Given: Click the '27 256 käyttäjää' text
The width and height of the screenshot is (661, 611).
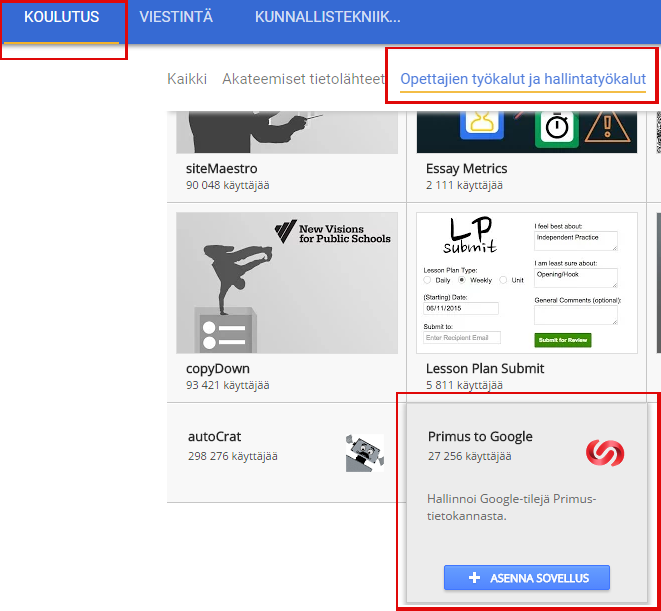Looking at the screenshot, I should point(470,456).
